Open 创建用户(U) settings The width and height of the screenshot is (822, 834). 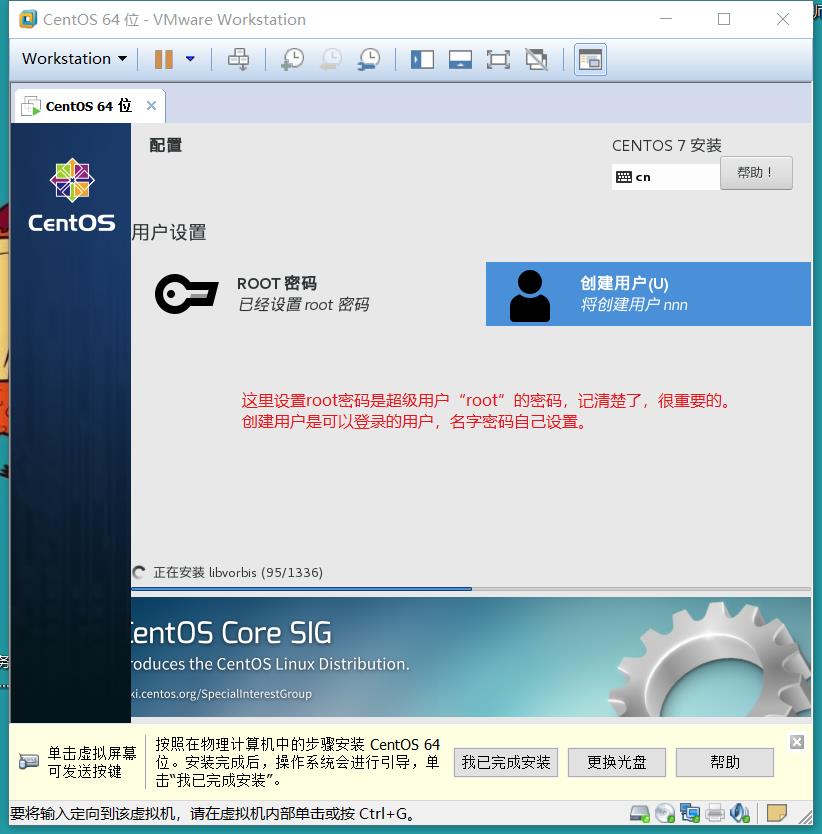coord(648,294)
